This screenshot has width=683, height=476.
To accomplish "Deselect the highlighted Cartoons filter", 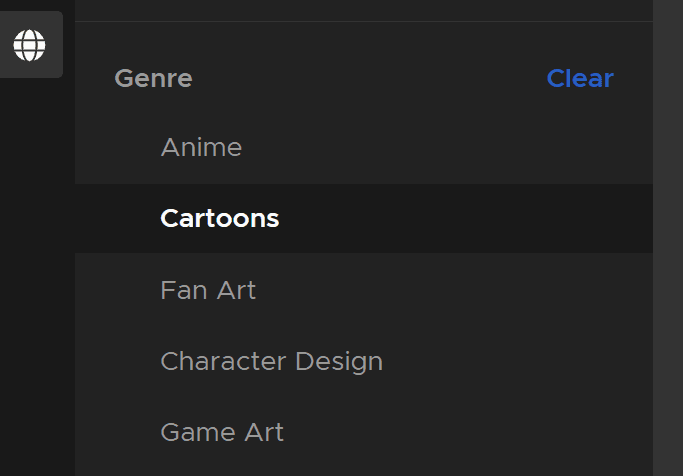I will click(x=219, y=218).
